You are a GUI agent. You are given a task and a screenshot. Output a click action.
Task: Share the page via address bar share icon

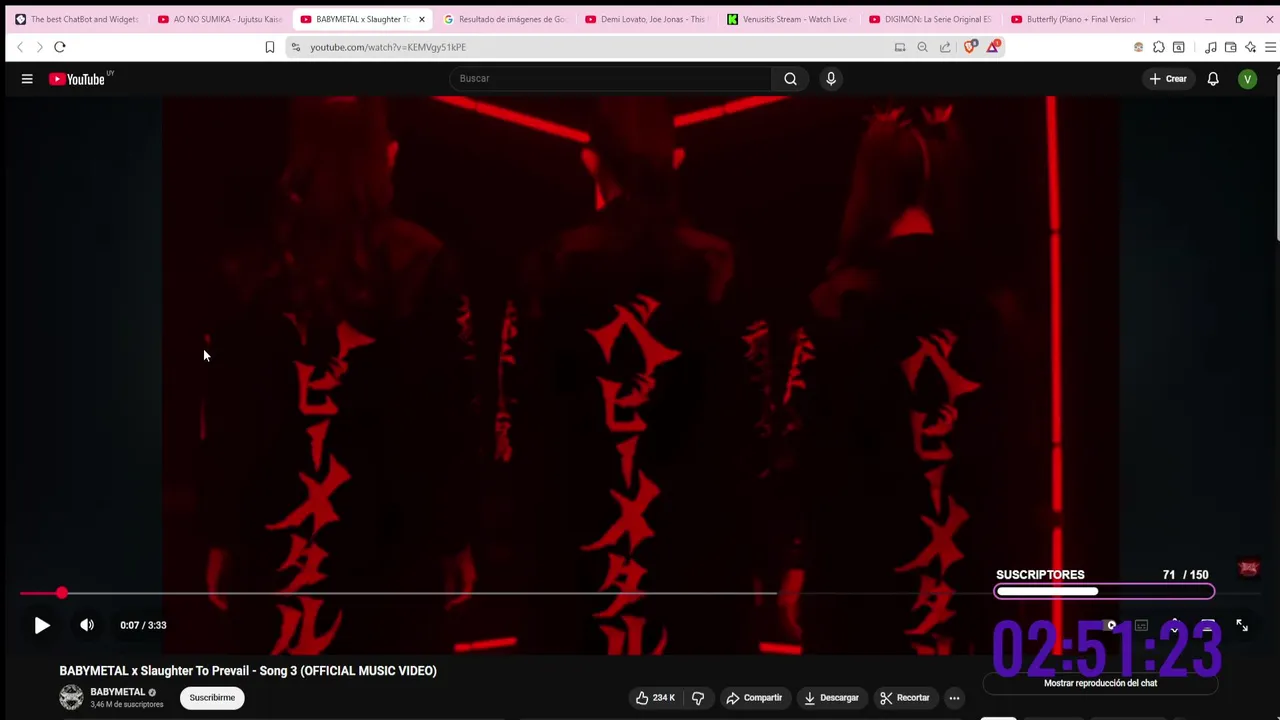pyautogui.click(x=945, y=47)
